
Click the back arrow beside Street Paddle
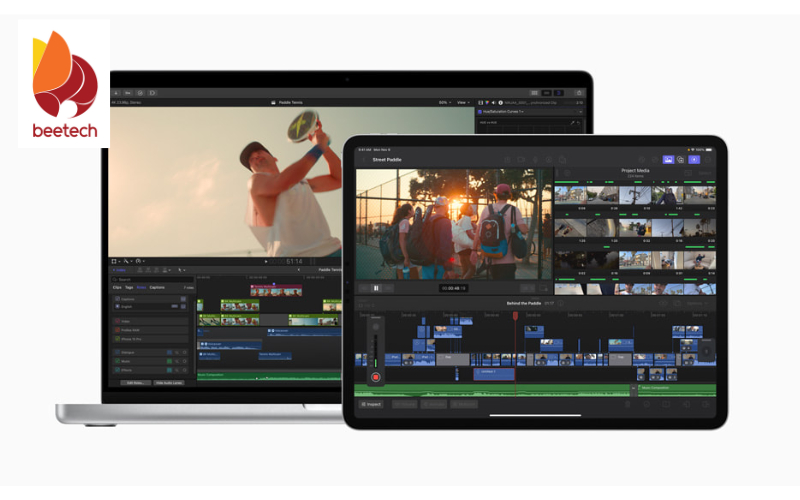click(365, 159)
